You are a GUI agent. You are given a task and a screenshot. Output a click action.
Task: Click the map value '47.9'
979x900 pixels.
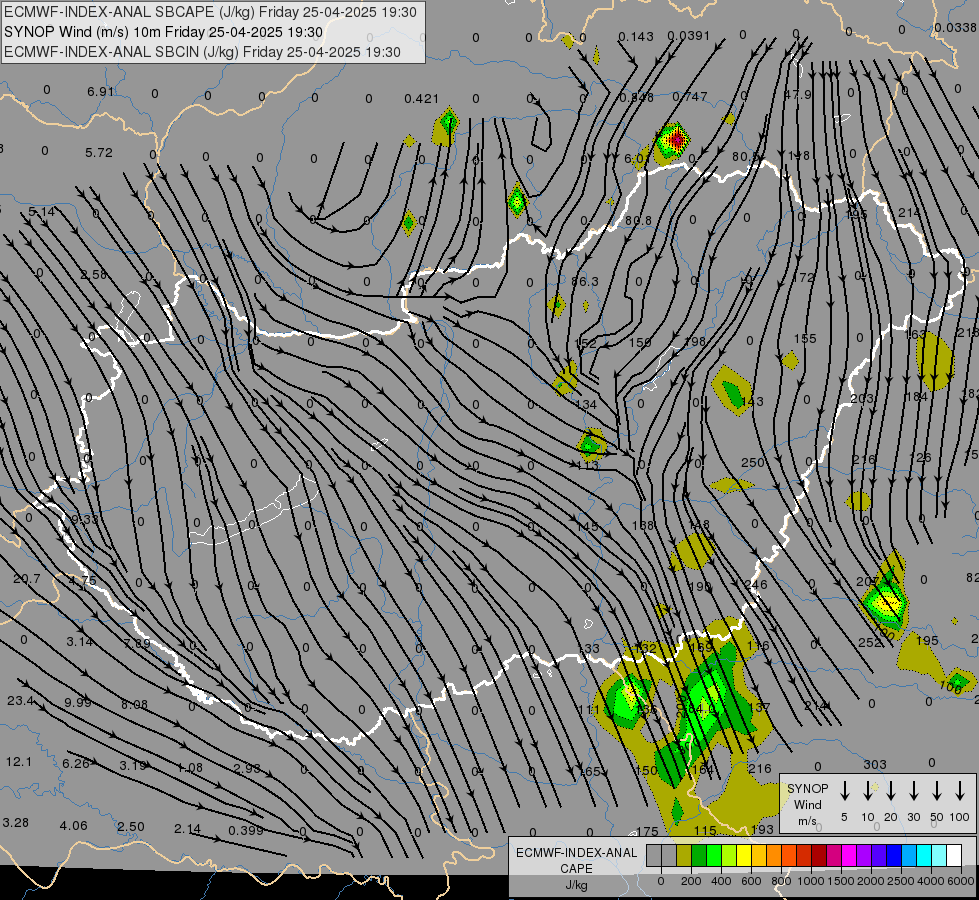797,94
